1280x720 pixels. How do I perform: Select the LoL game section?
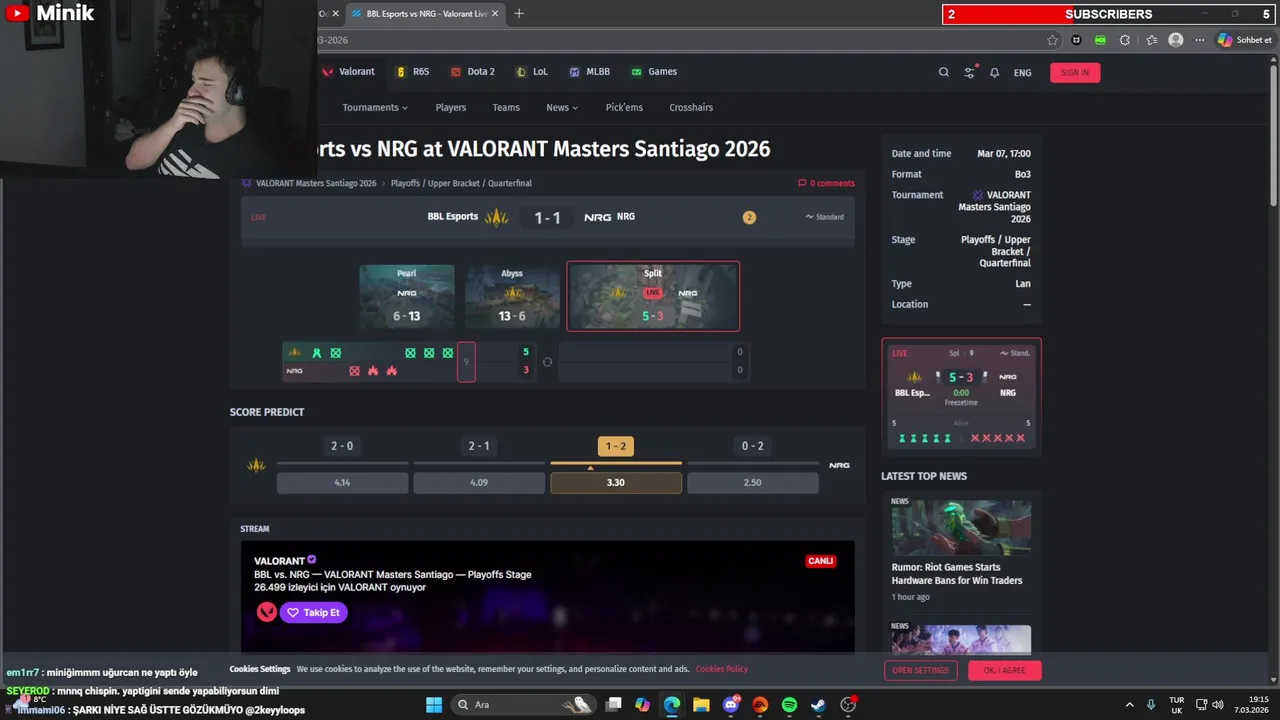(x=532, y=72)
